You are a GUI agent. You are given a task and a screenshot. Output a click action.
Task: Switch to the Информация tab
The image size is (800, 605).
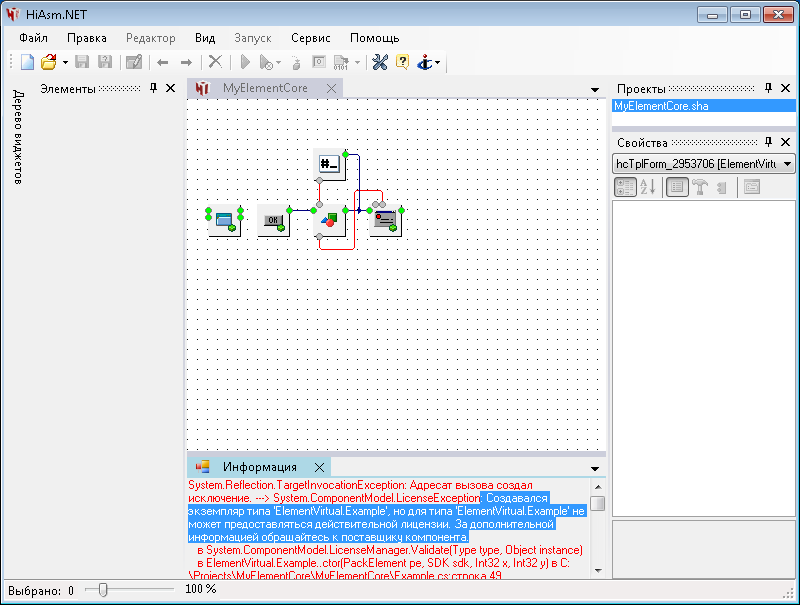click(259, 467)
